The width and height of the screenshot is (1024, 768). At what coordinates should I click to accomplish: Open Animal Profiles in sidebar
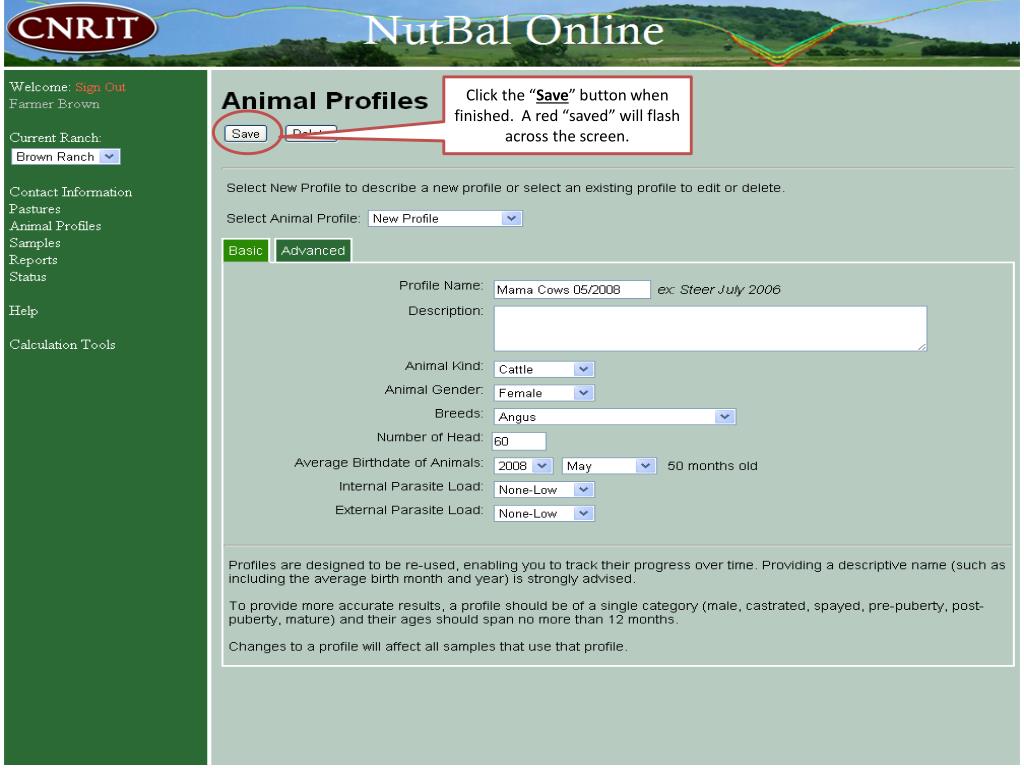(55, 226)
